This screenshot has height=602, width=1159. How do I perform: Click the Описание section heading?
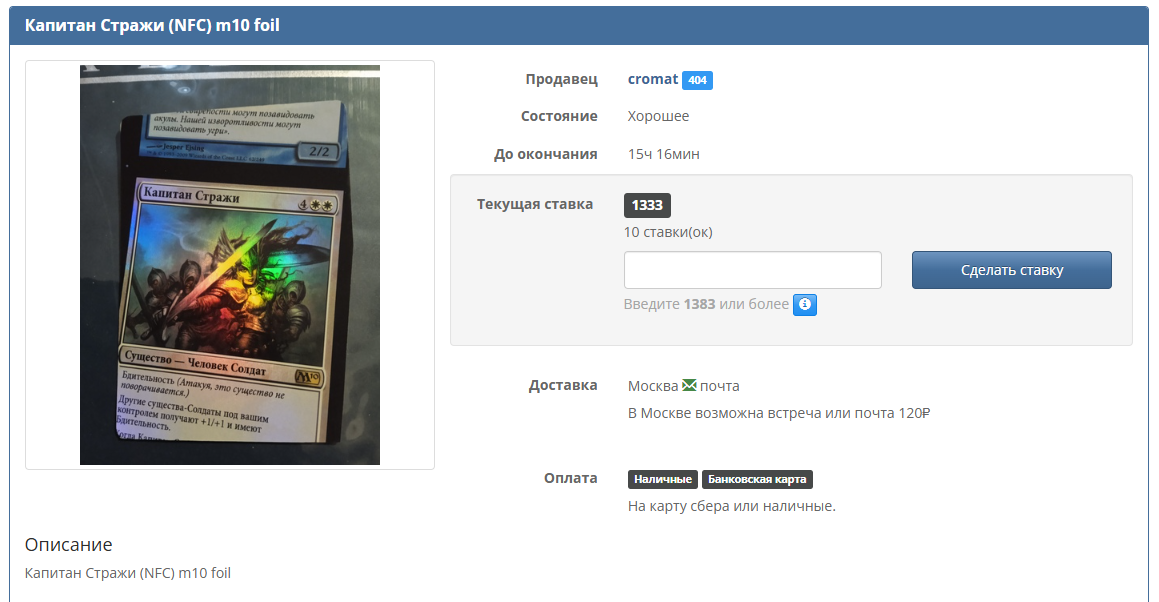click(68, 544)
